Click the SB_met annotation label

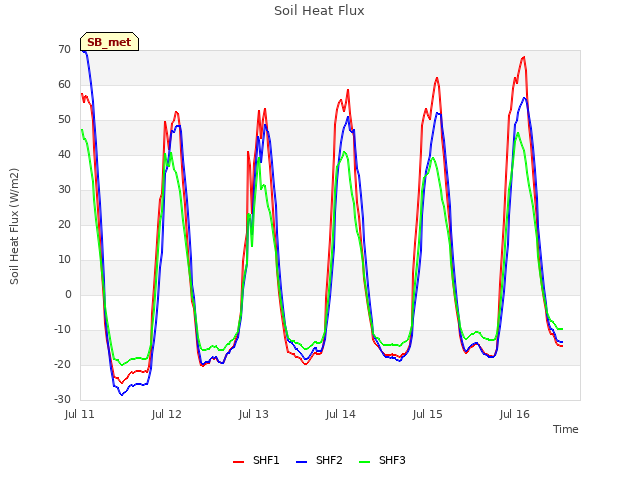[109, 42]
